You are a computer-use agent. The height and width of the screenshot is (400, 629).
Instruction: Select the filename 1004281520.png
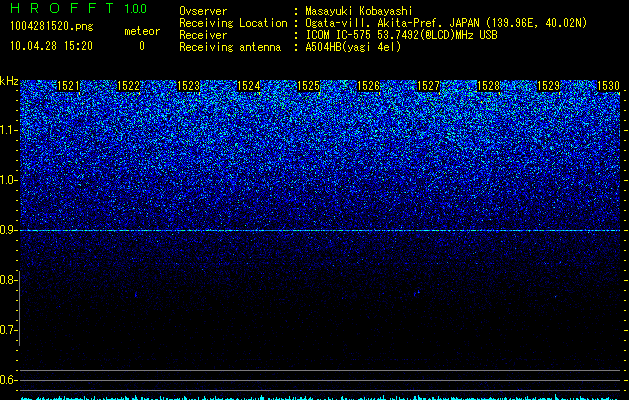tap(51, 26)
